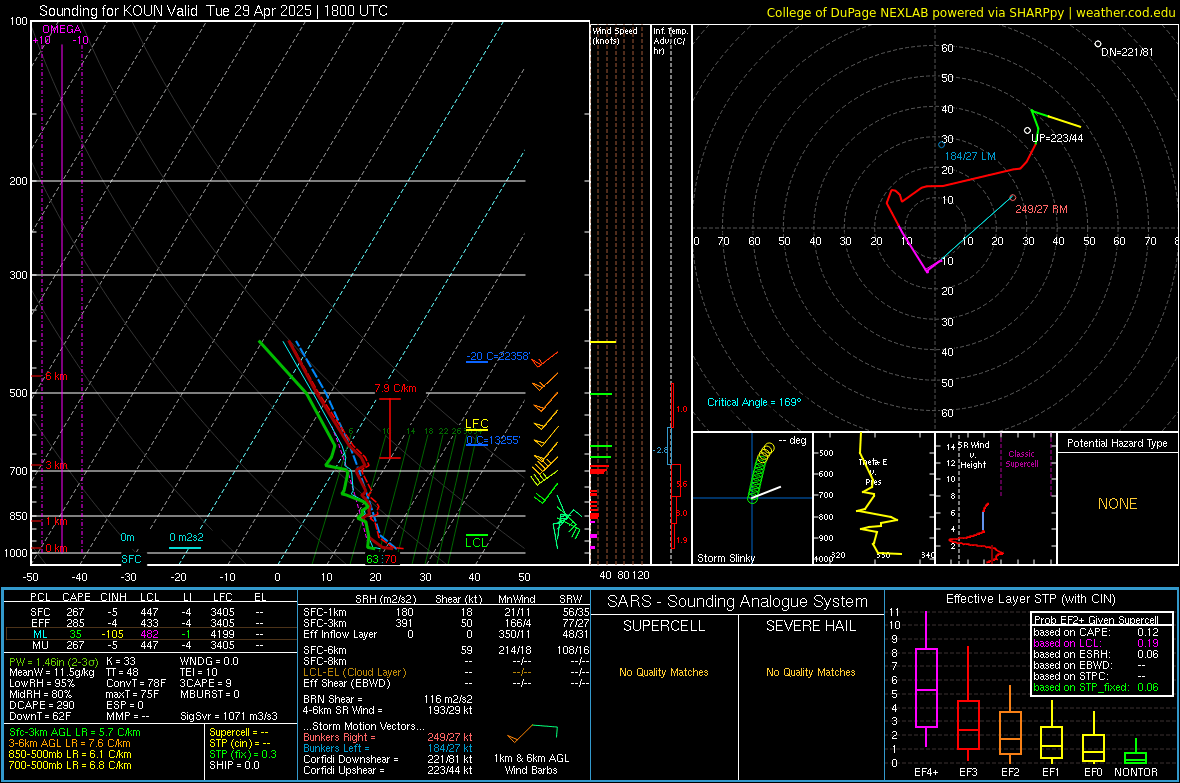Image resolution: width=1180 pixels, height=783 pixels.
Task: Click the 700-500mb LR = 6.8 C/km line
Action: [x=70, y=765]
